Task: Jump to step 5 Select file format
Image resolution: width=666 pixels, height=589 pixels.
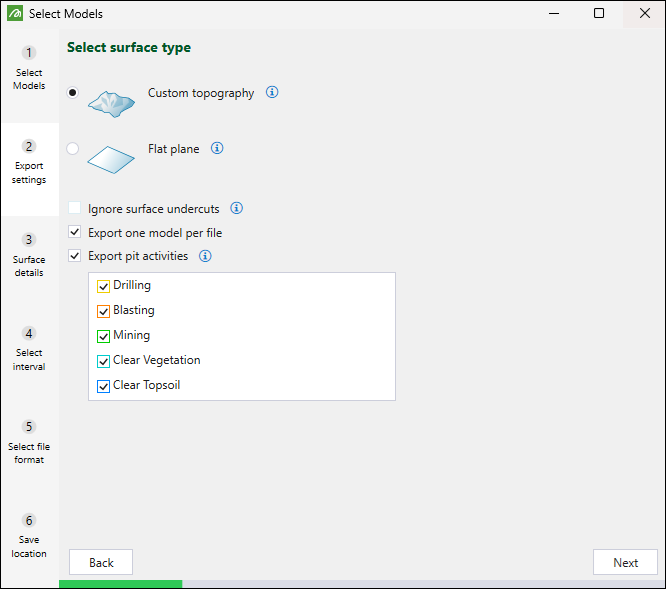Action: pyautogui.click(x=29, y=442)
